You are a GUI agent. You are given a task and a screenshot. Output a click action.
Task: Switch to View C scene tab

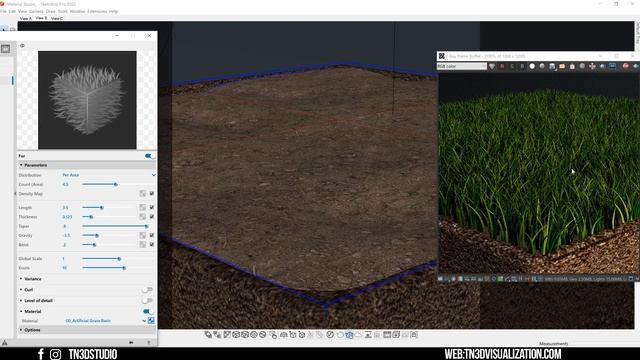click(57, 18)
